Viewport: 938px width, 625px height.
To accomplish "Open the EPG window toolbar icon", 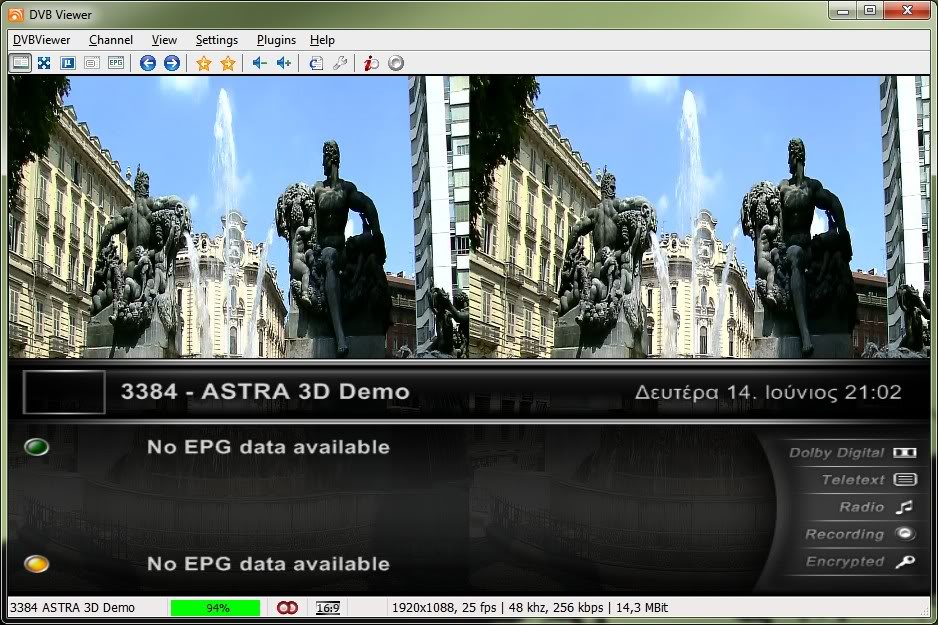I will click(x=115, y=63).
